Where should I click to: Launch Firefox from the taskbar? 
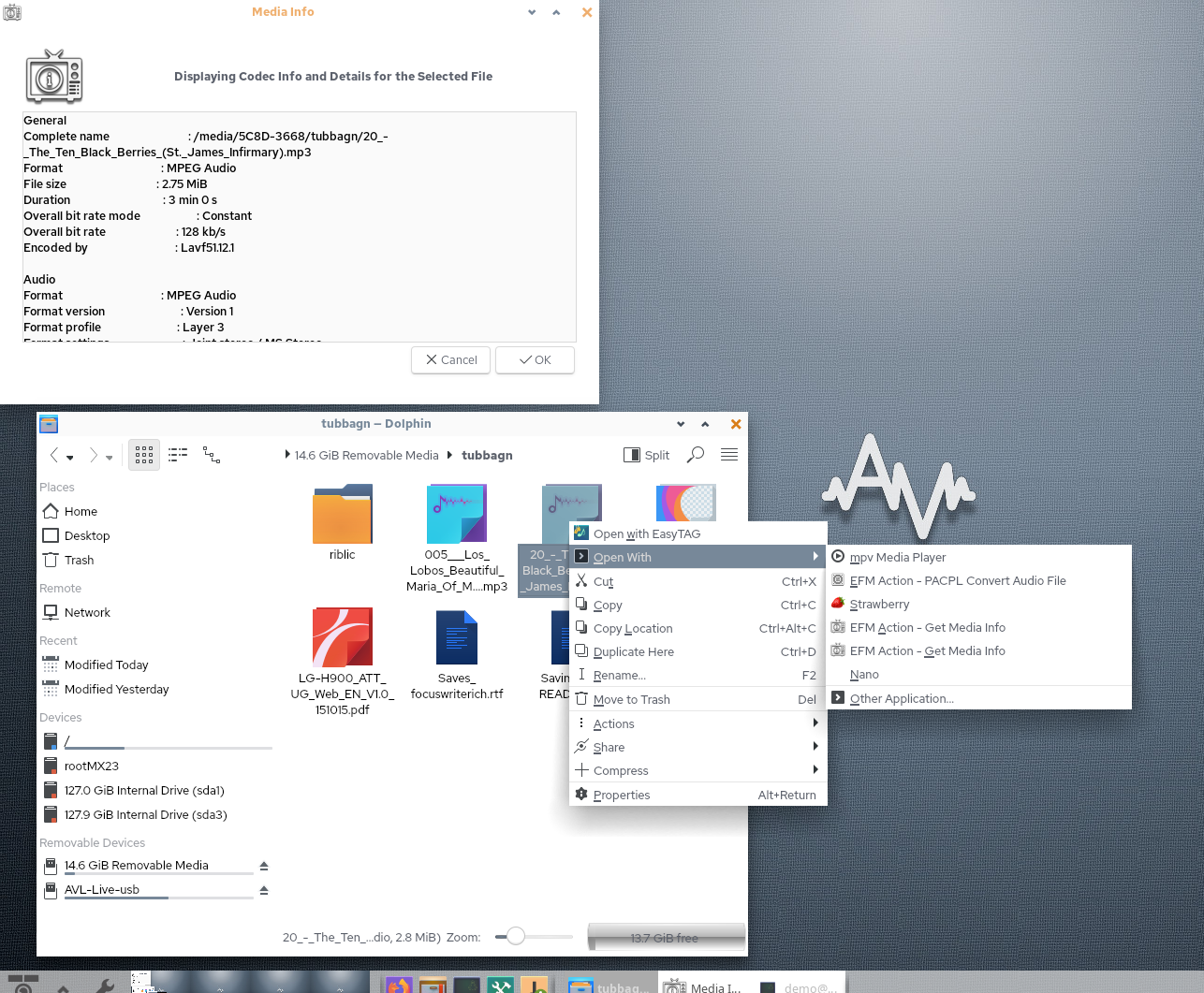click(399, 985)
